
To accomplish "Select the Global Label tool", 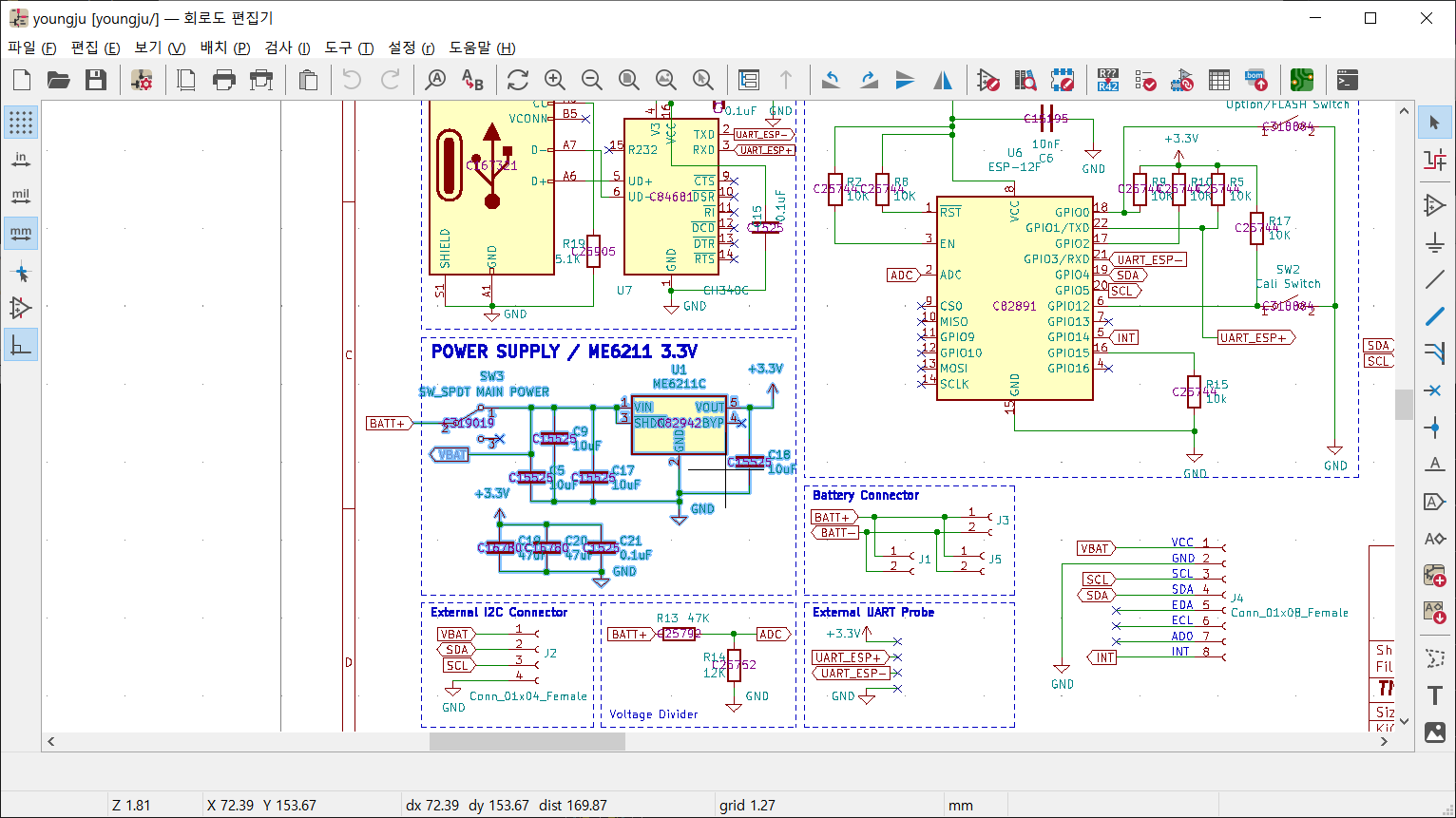I will (1435, 502).
